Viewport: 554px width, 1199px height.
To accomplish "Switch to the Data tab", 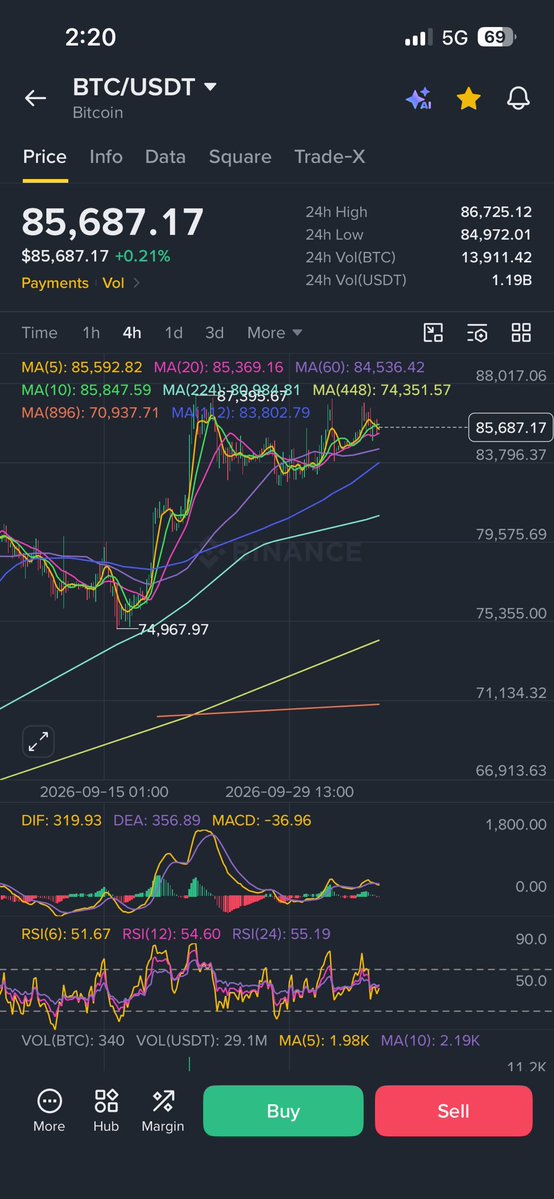I will [165, 157].
